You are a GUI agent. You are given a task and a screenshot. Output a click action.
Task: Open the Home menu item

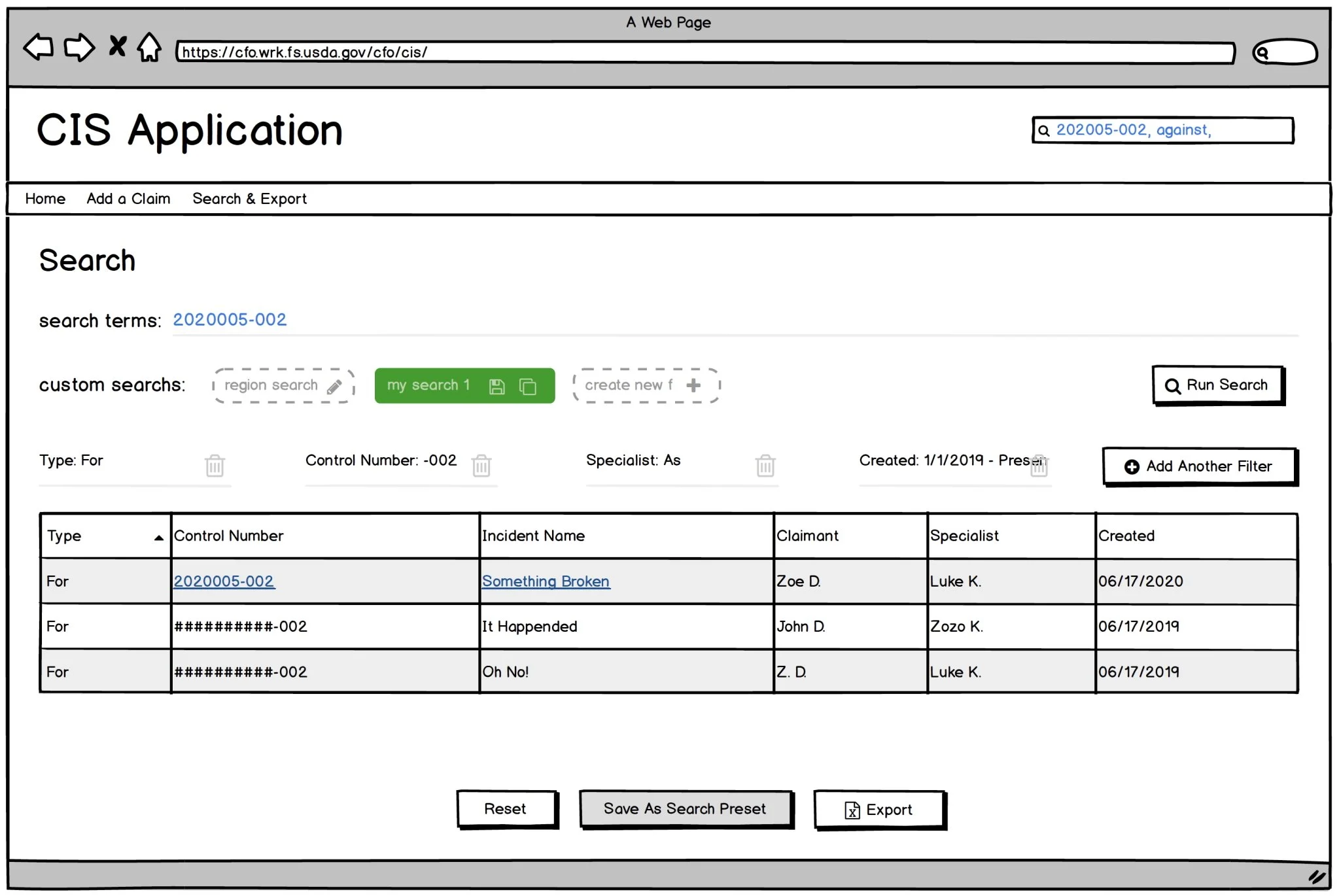point(45,199)
